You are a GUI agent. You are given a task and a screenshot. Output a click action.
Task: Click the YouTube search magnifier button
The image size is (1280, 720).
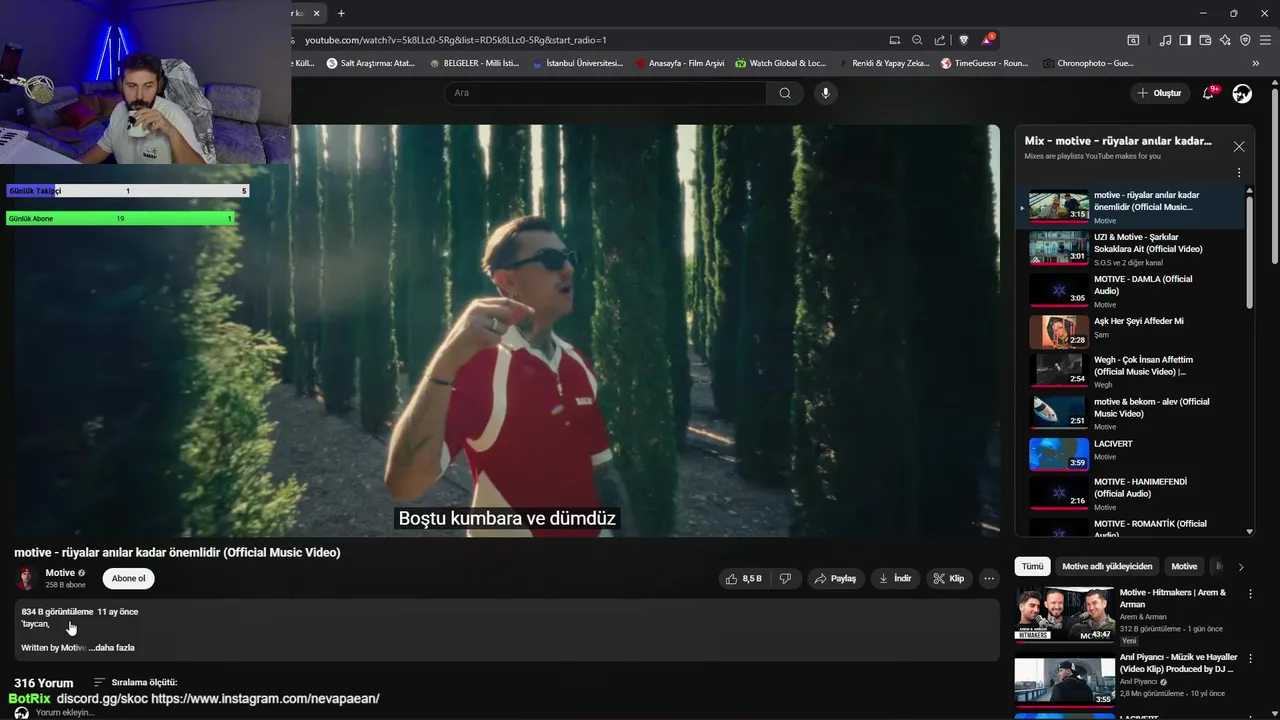tap(785, 93)
